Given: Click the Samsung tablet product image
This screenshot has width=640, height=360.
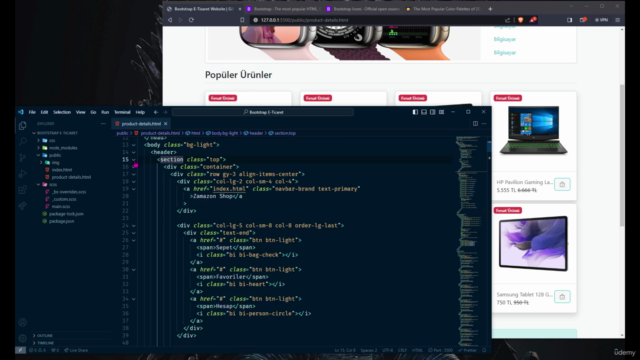Looking at the screenshot, I should [x=533, y=244].
